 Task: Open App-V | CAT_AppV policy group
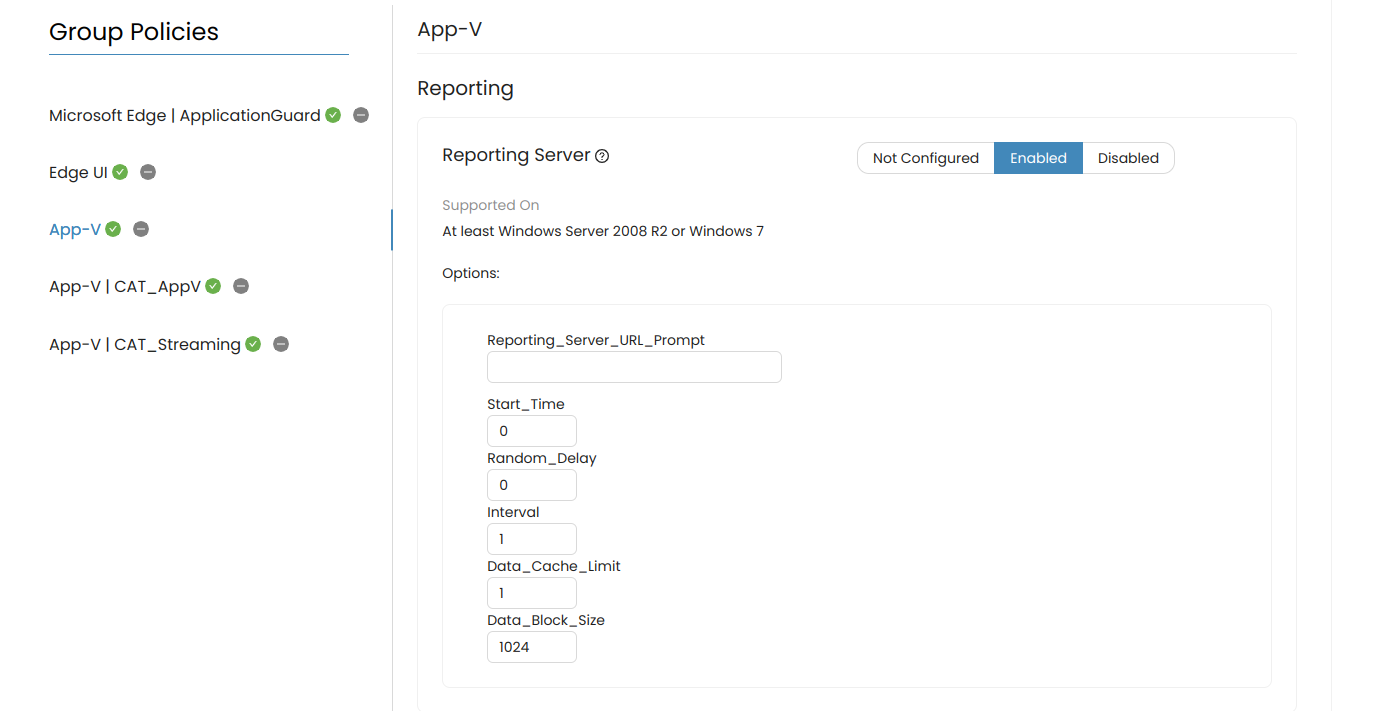125,286
